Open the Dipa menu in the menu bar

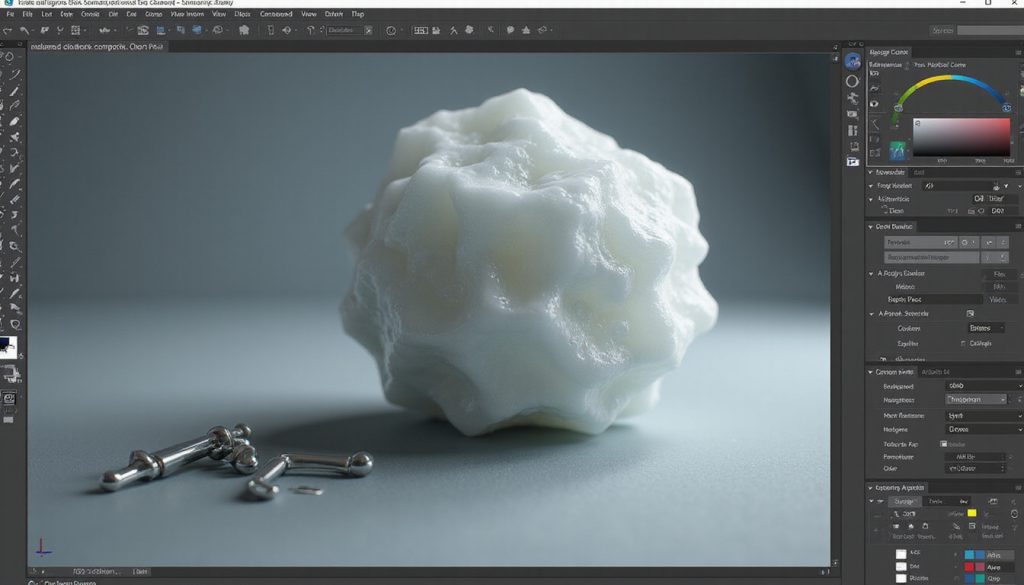[242, 14]
